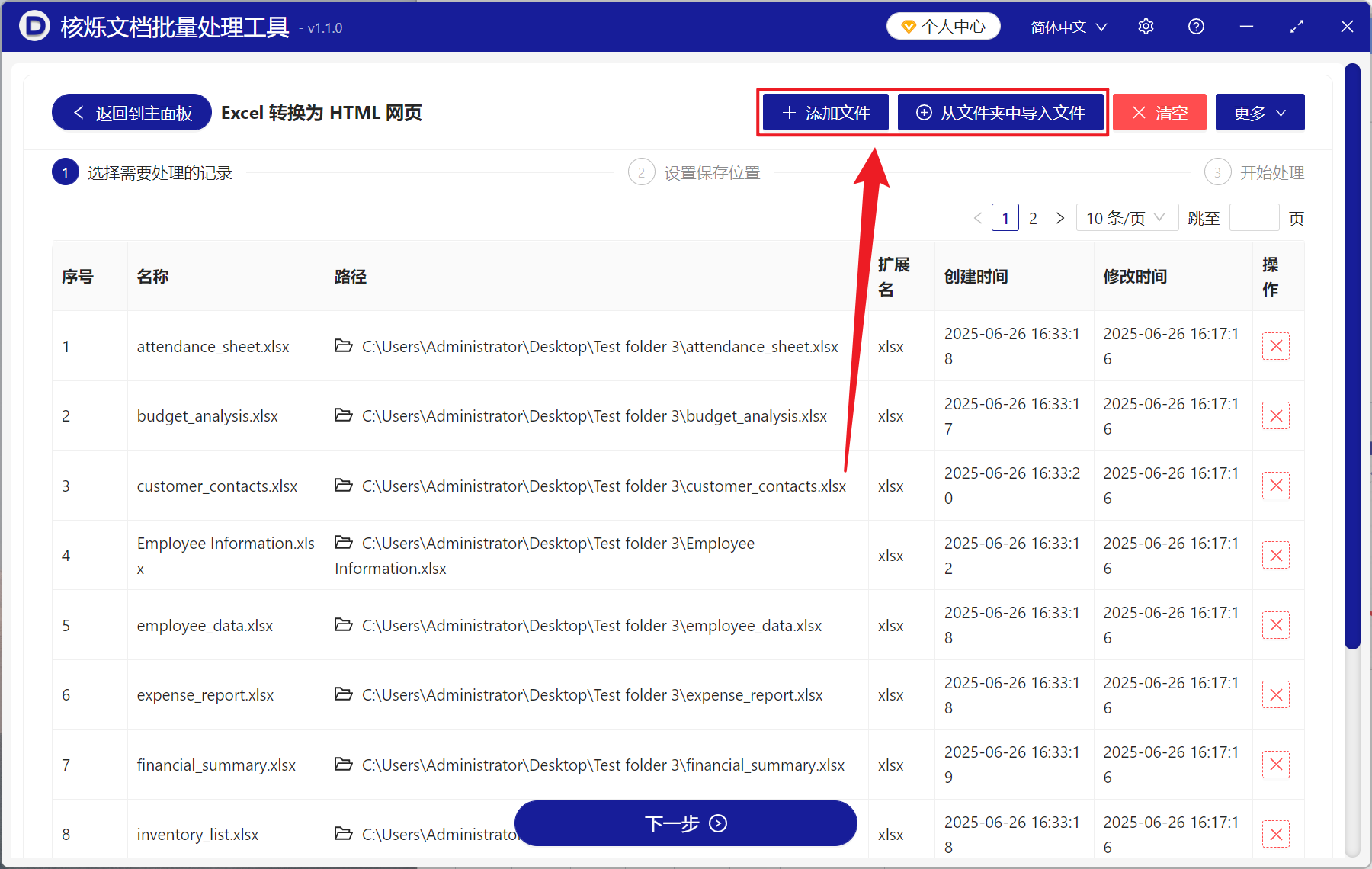The width and height of the screenshot is (1372, 869).
Task: Expand the 更多 dropdown menu
Action: (1259, 112)
